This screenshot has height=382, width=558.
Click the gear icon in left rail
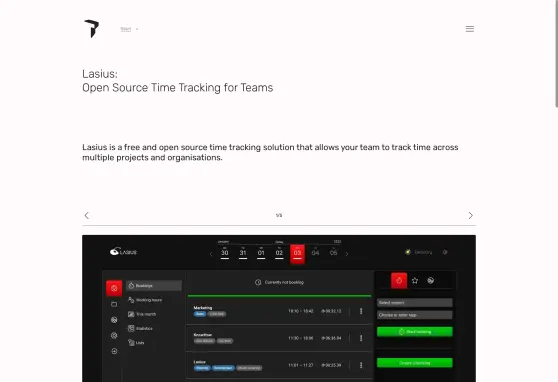point(114,335)
